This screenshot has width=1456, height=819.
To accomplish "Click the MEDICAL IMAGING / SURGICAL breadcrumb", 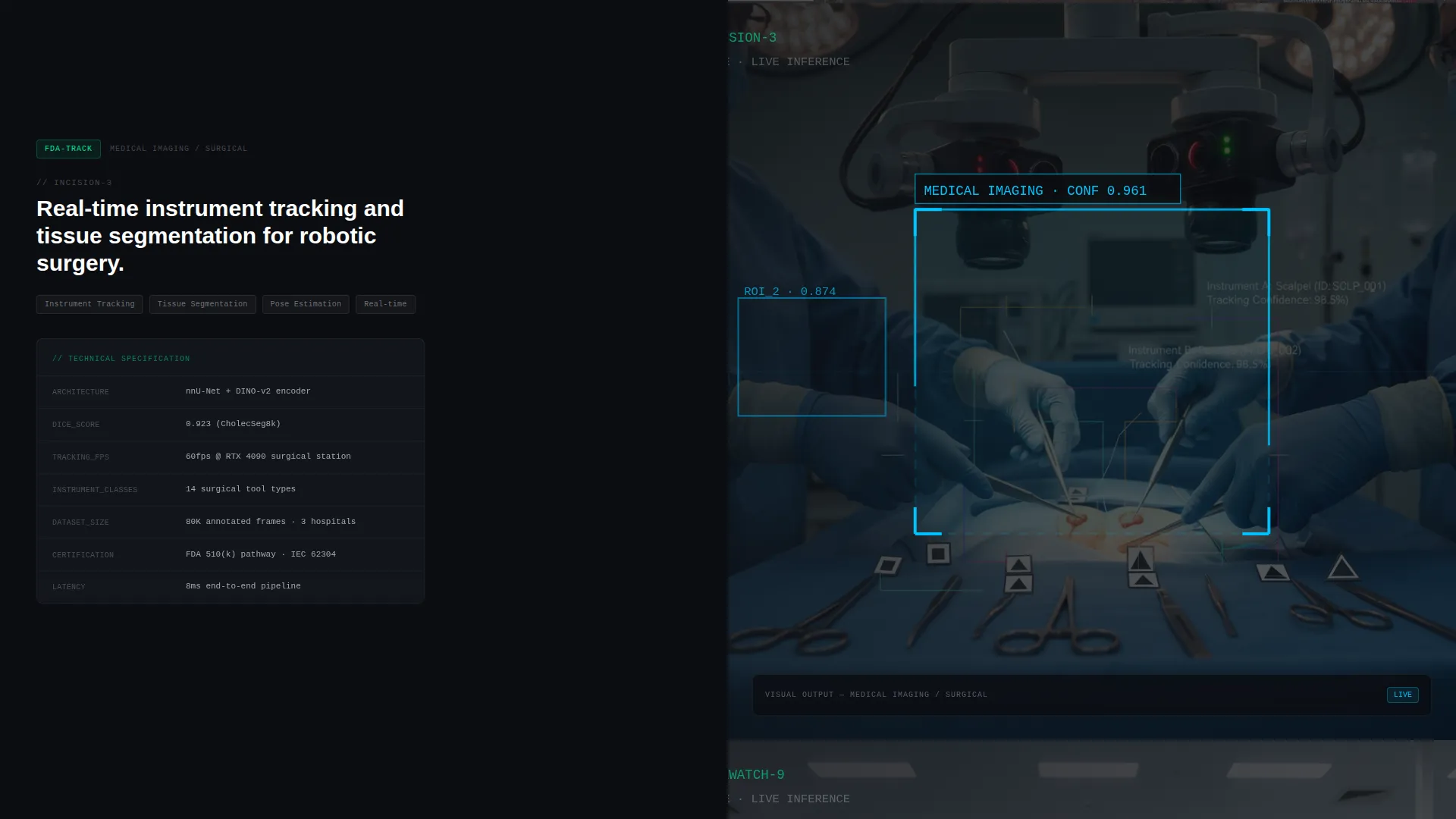I will [x=178, y=149].
